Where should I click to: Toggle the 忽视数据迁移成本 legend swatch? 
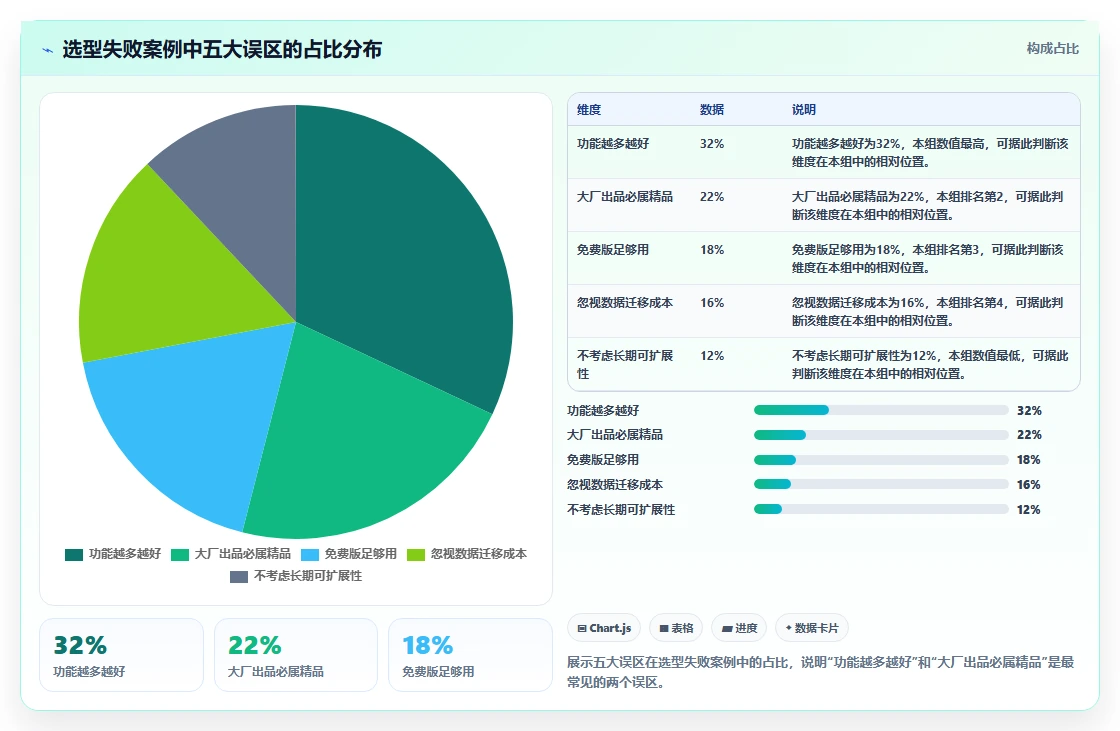tap(416, 555)
